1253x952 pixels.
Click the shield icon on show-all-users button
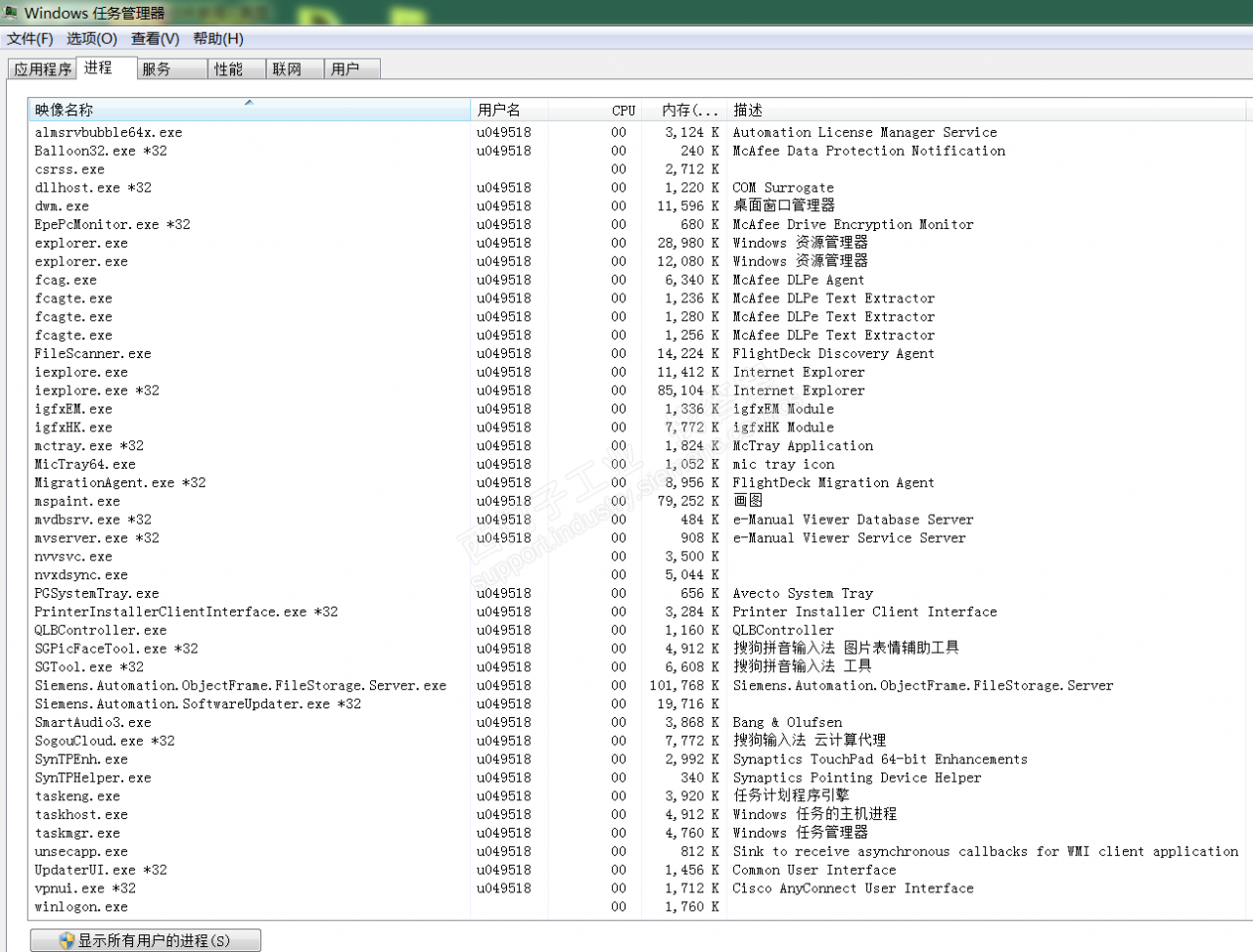67,940
